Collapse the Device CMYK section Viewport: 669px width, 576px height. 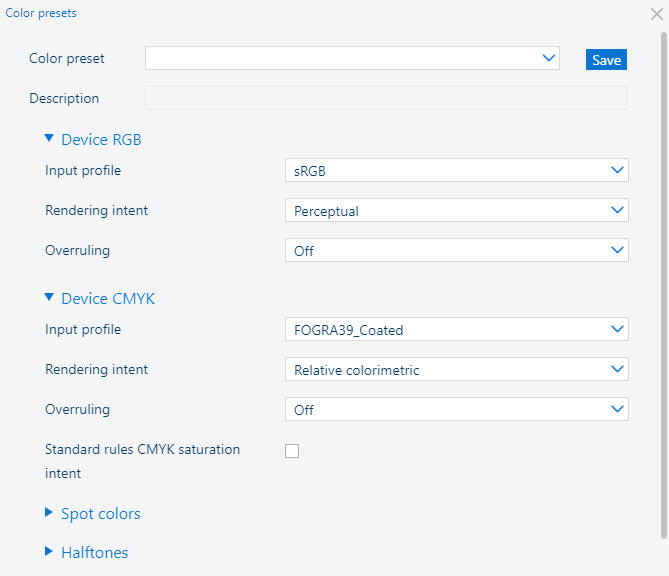pyautogui.click(x=49, y=298)
